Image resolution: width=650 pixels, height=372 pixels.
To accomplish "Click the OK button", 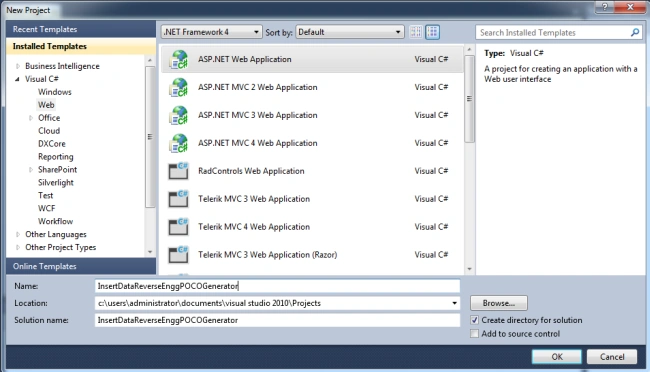I will (x=557, y=357).
